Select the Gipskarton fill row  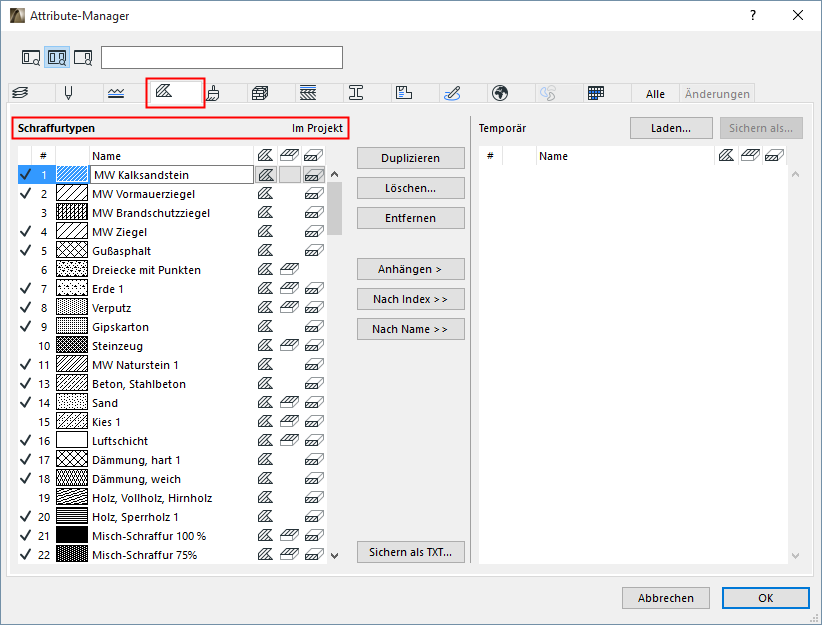pos(172,327)
